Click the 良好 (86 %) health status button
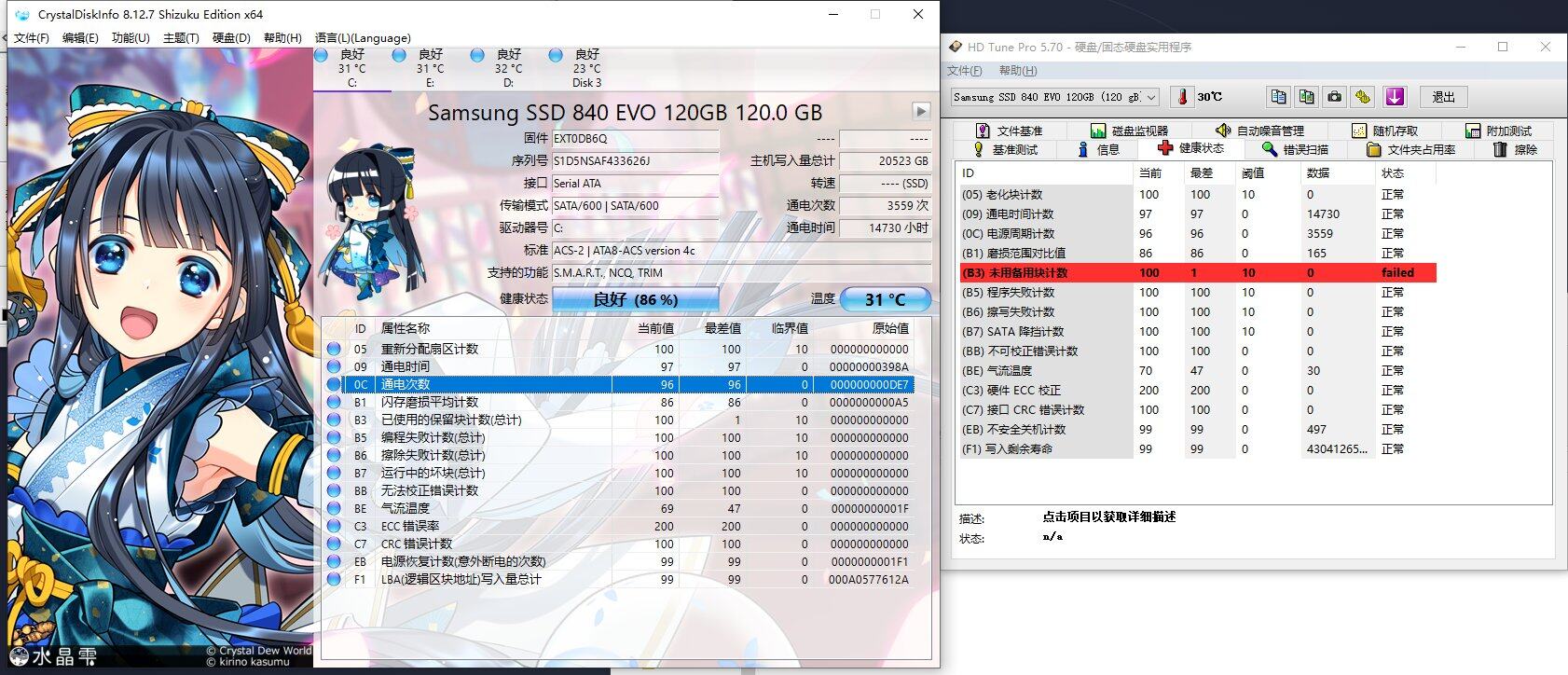Viewport: 1568px width, 675px height. [x=635, y=299]
